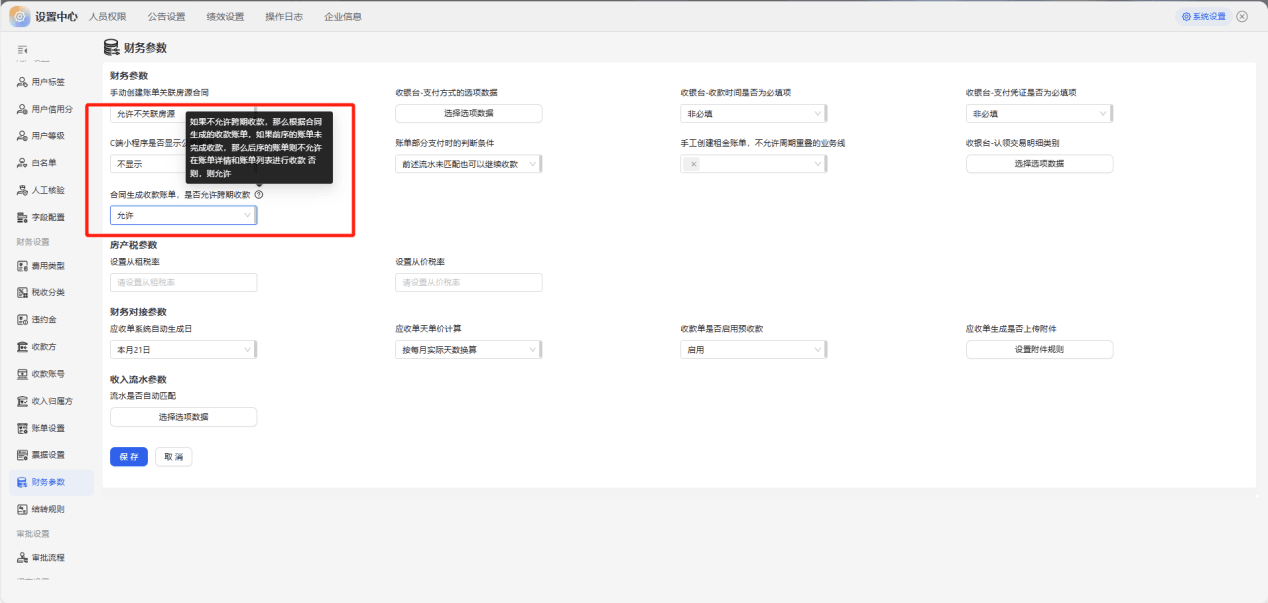Viewport: 1268px width, 603px height.
Task: Open 违约金 icon in the sidebar
Action: pyautogui.click(x=22, y=320)
